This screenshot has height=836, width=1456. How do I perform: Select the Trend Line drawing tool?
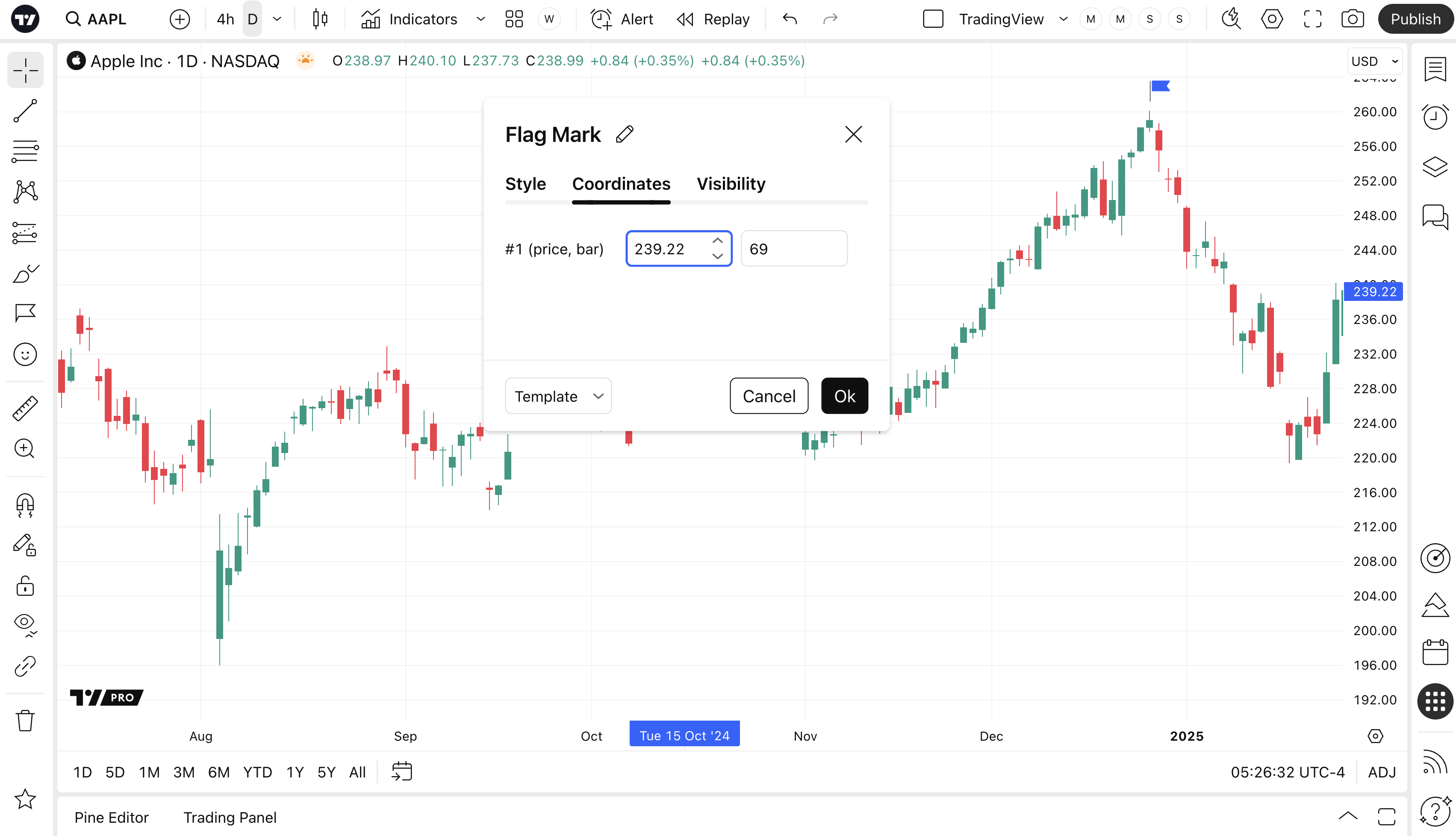25,111
